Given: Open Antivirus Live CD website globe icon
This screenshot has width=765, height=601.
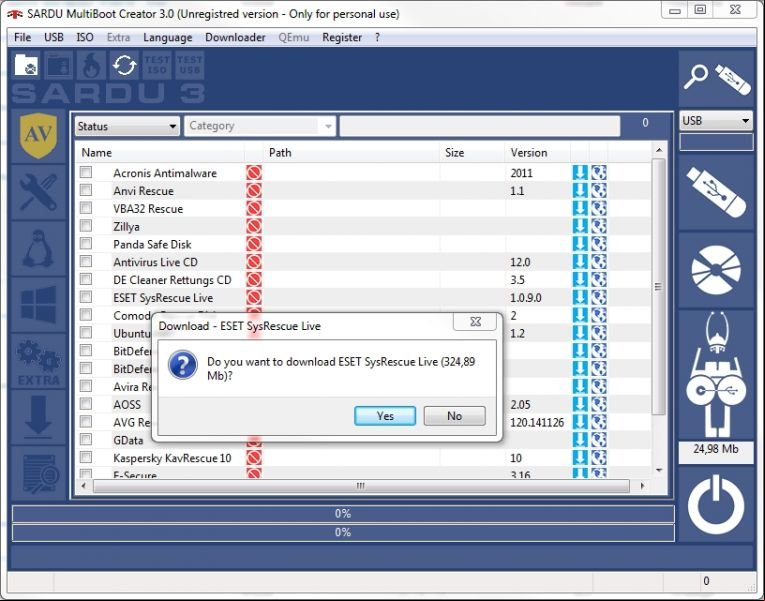Looking at the screenshot, I should (x=599, y=262).
